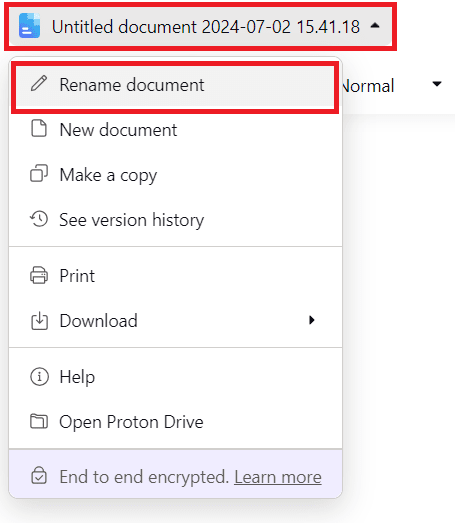Click the info circle icon beside Help

(x=39, y=377)
